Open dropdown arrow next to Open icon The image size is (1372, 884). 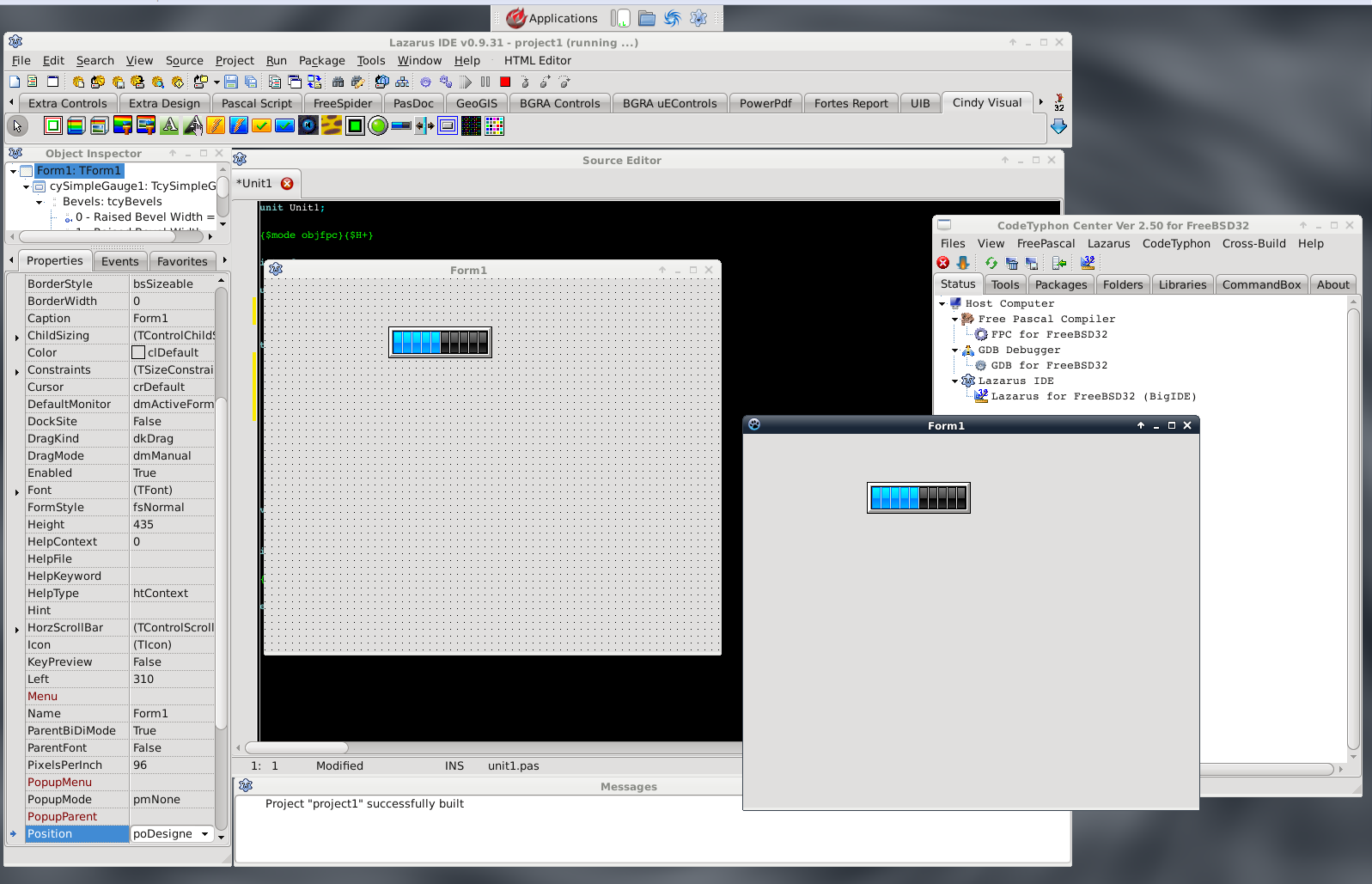point(216,82)
